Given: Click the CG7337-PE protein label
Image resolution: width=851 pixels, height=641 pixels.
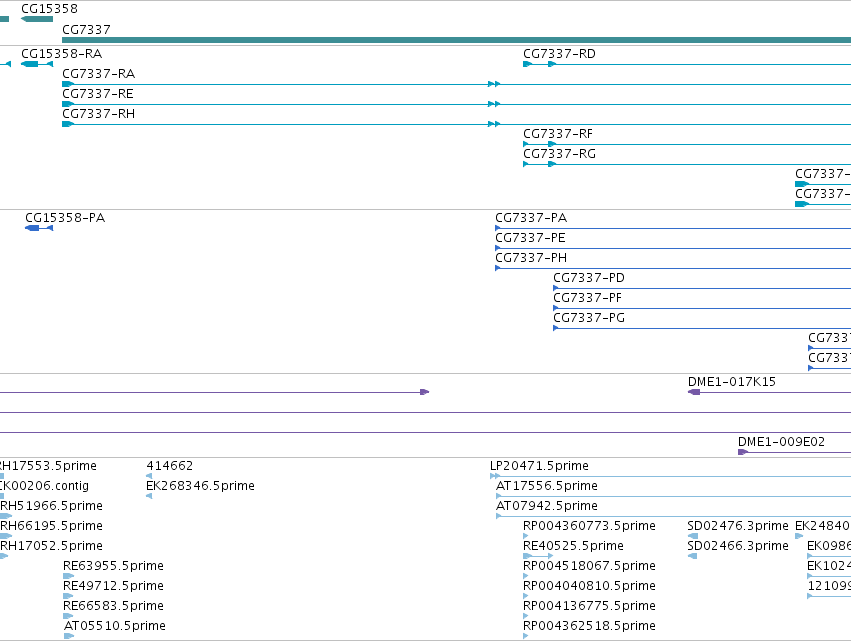Looking at the screenshot, I should [530, 238].
